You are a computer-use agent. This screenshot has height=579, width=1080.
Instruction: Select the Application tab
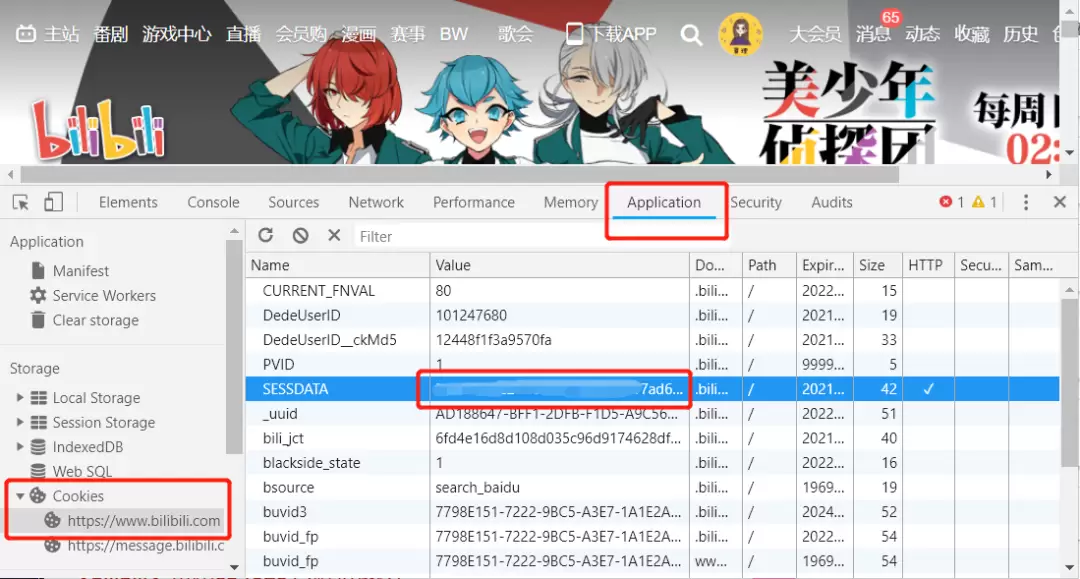pos(664,202)
